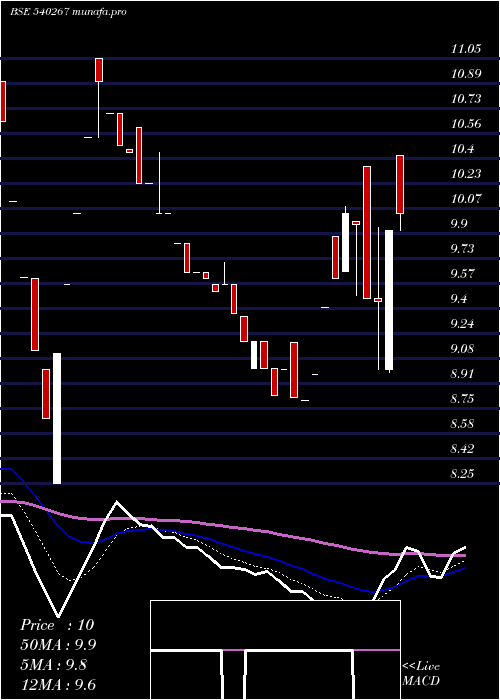Click the <<Live MACD label
The height and width of the screenshot is (700, 500).
421,674
